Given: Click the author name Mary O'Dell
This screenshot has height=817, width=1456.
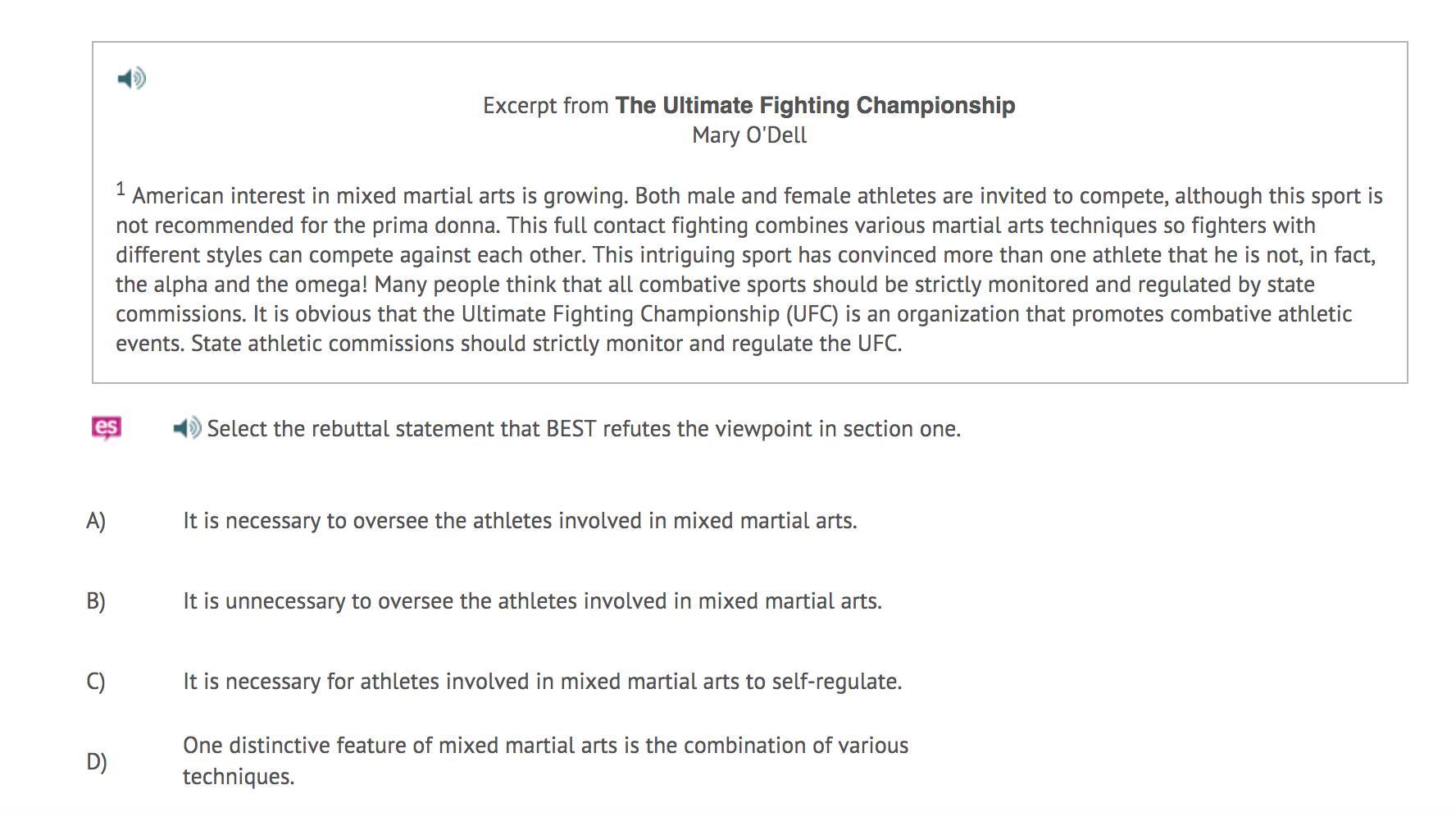Looking at the screenshot, I should click(x=749, y=135).
